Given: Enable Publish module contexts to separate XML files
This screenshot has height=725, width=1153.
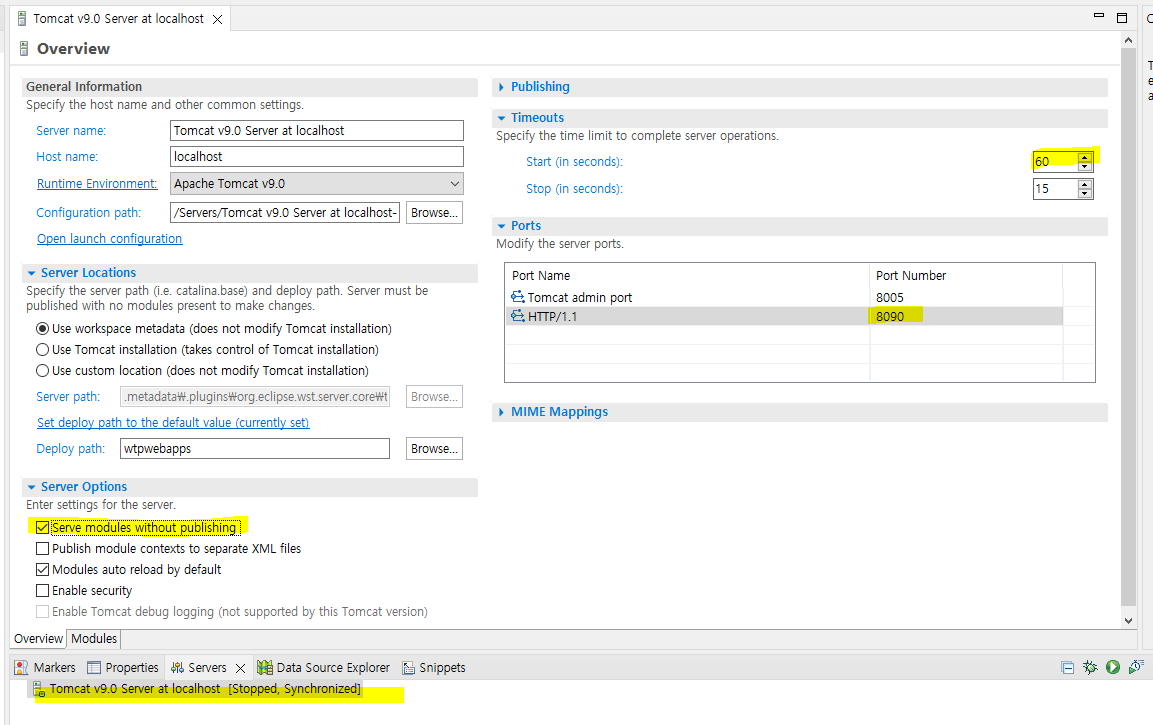Looking at the screenshot, I should coord(43,549).
